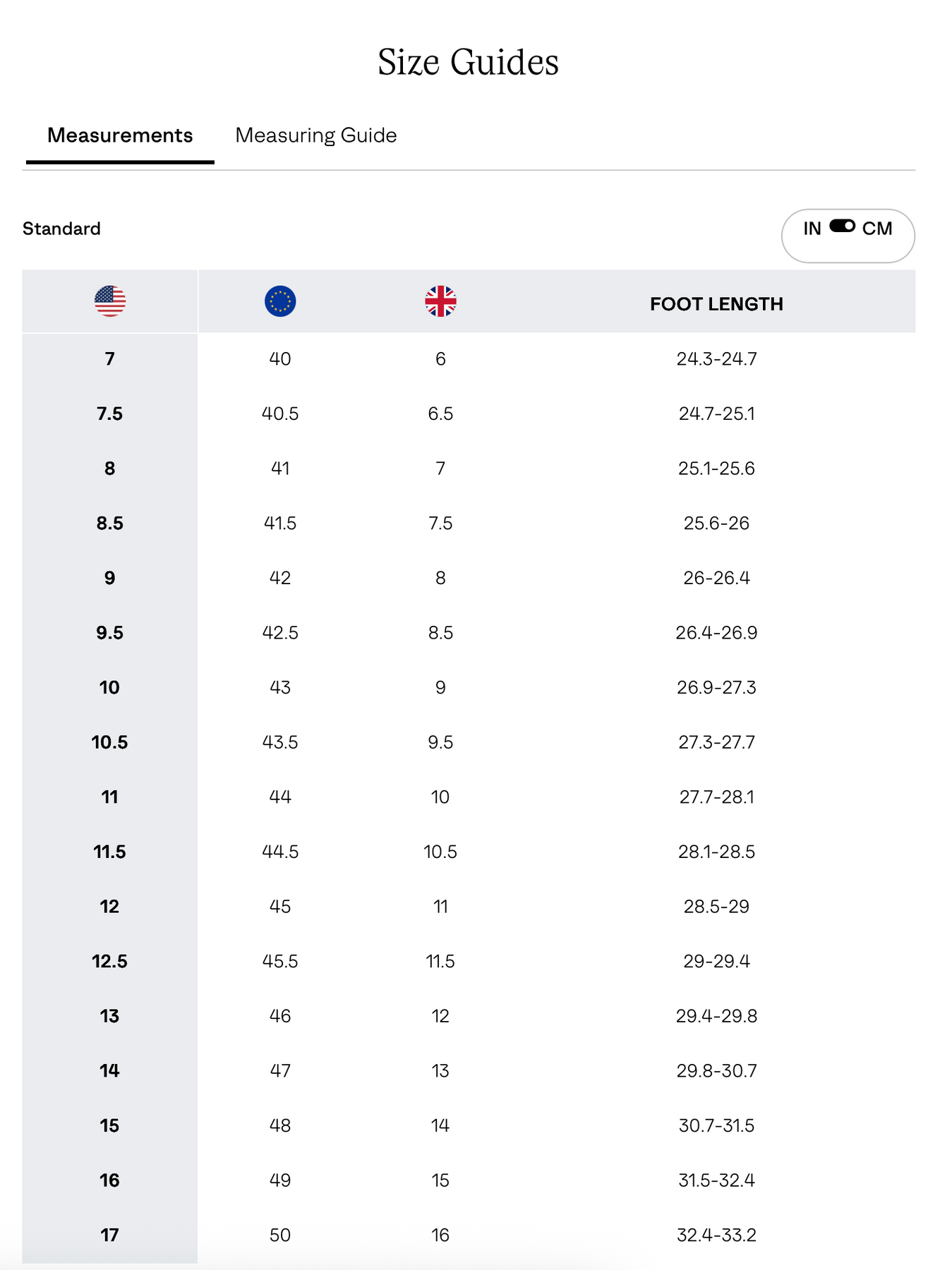Click EU size 42.5 cell
Image resolution: width=952 pixels, height=1270 pixels.
coord(280,633)
